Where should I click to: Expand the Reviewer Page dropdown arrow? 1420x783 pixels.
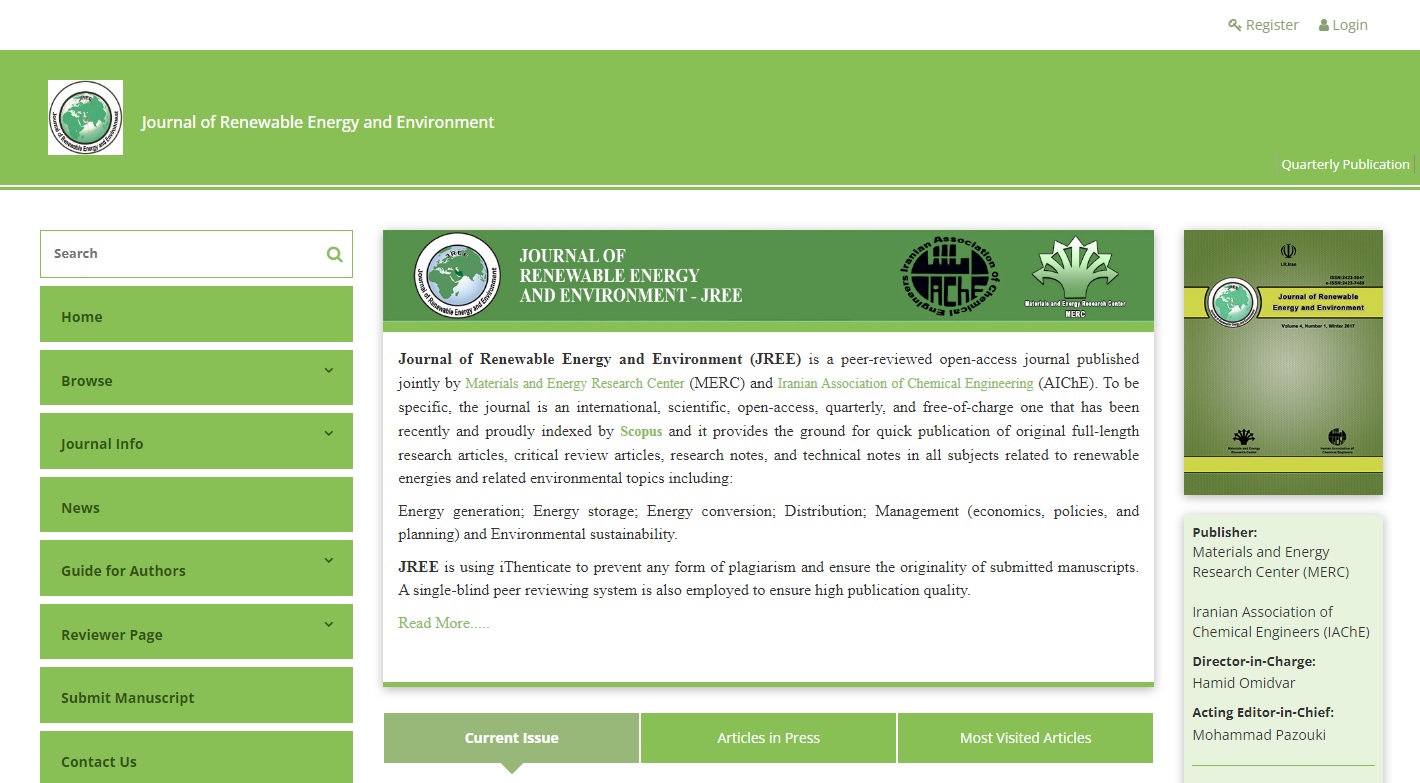tap(328, 625)
